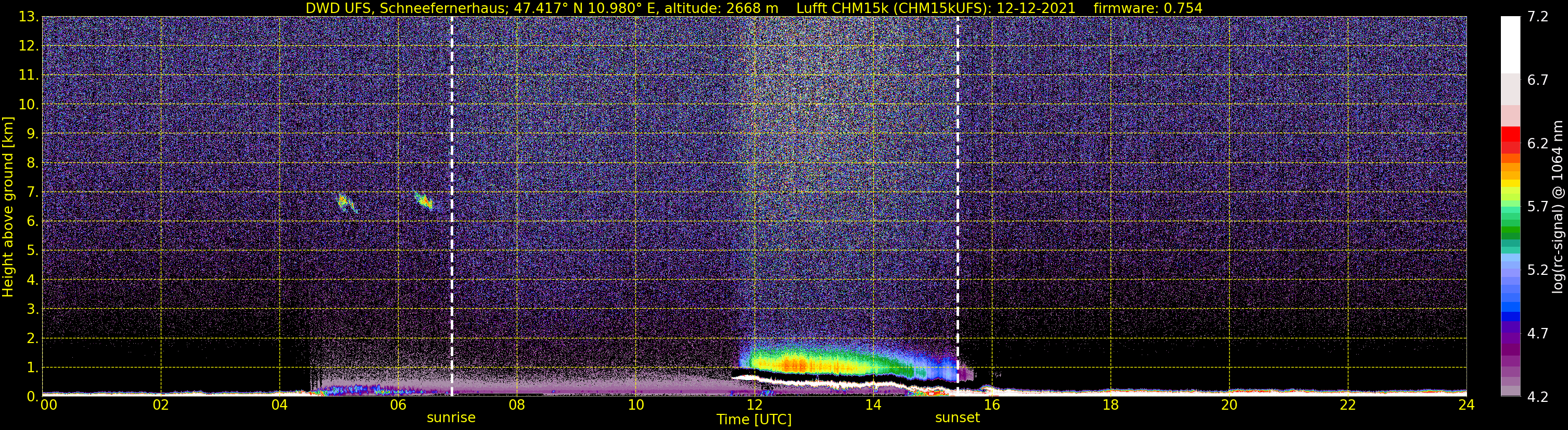The height and width of the screenshot is (430, 1568).
Task: Click the "9." km tick on the height axis
Action: point(32,133)
